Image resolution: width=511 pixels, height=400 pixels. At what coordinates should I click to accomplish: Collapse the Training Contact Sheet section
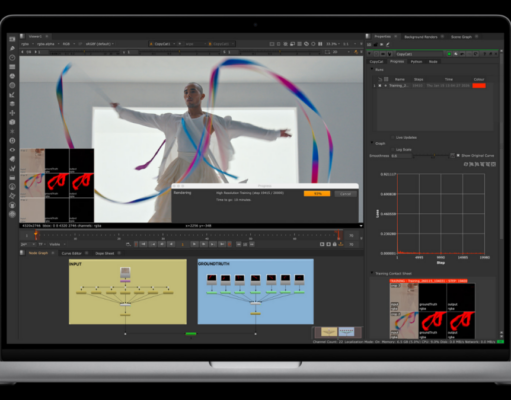pyautogui.click(x=372, y=273)
